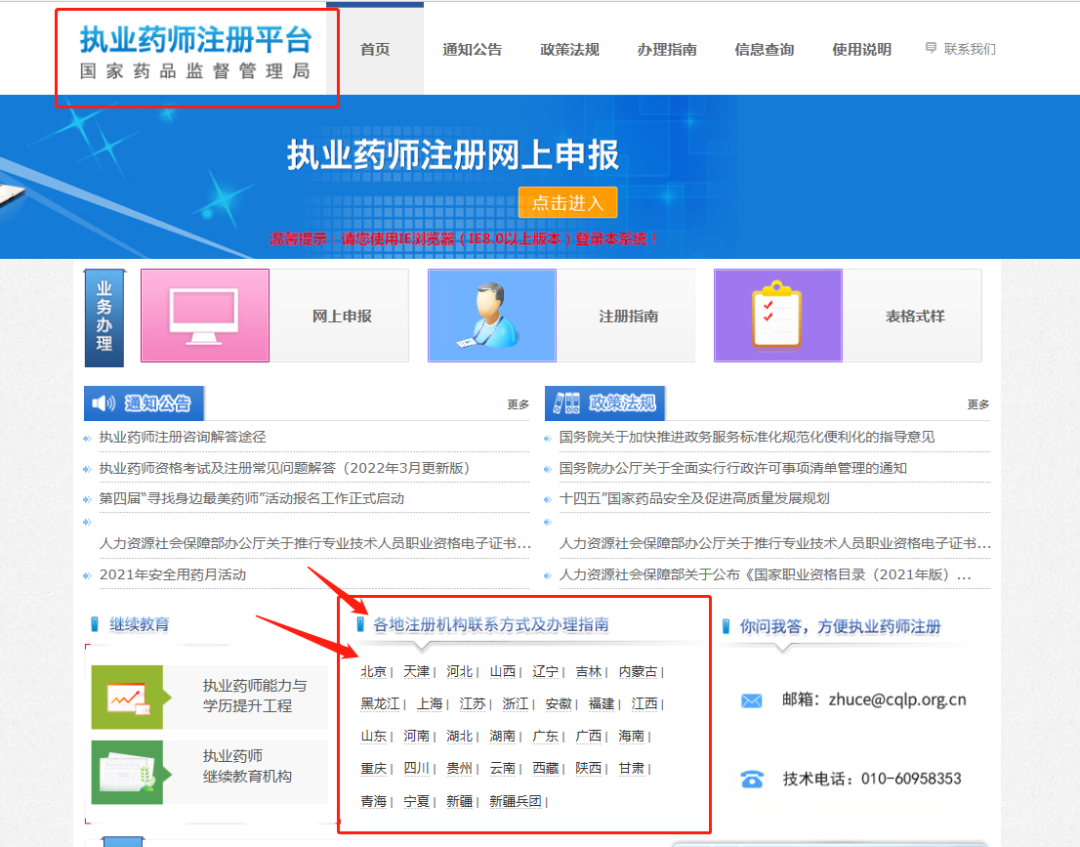Click the purple clipboard icon for 表格式样
Image resolution: width=1080 pixels, height=847 pixels.
click(777, 315)
